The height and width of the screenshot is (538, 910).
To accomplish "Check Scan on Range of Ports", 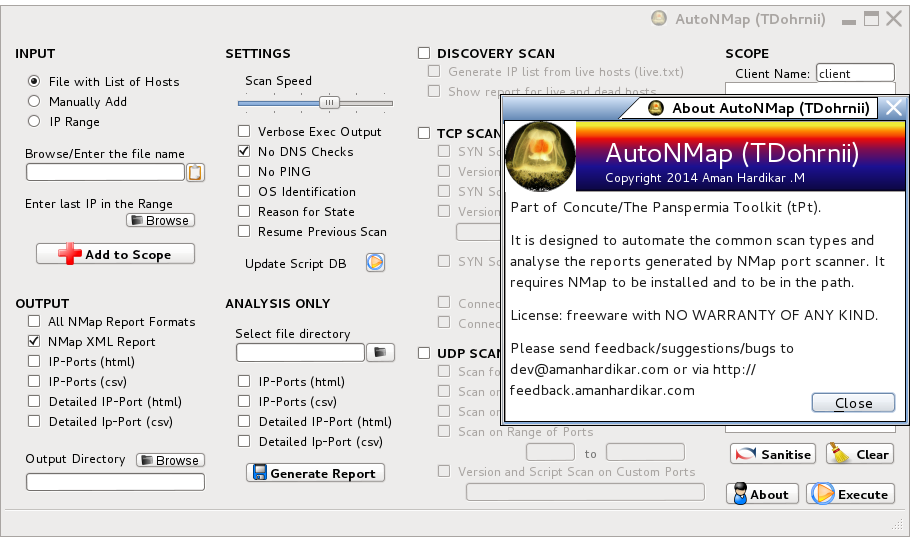I will click(x=444, y=431).
